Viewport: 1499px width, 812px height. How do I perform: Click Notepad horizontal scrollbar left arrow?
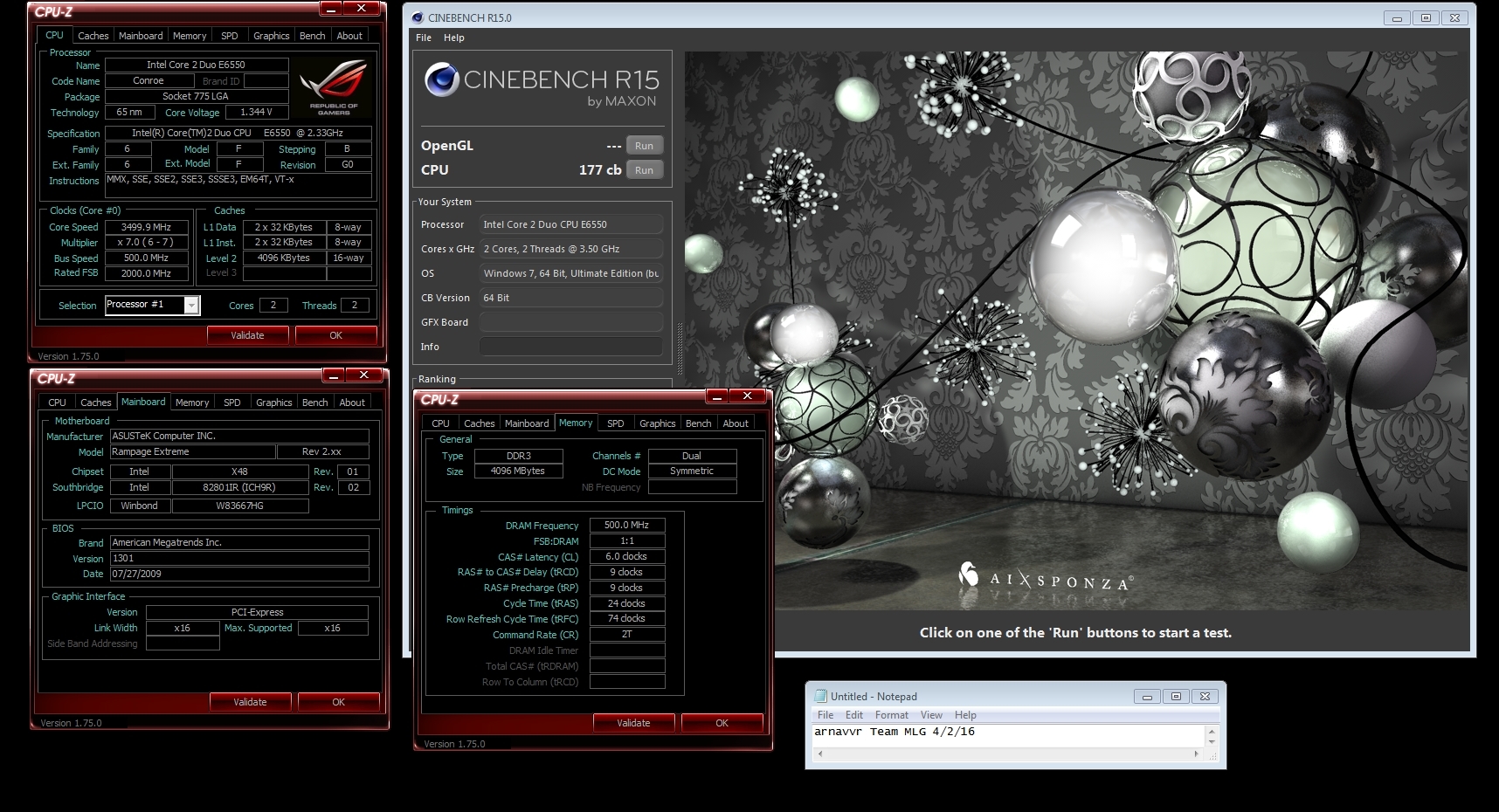tap(820, 753)
